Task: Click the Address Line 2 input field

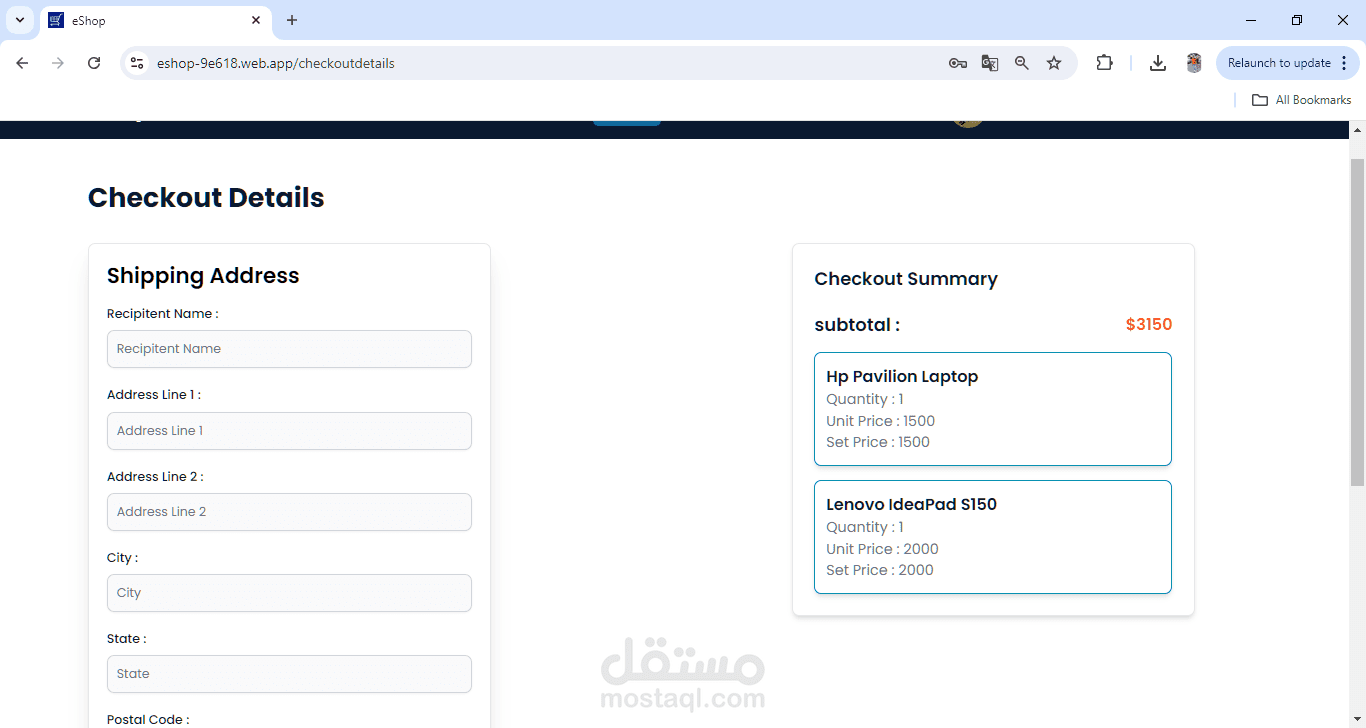Action: [x=289, y=512]
